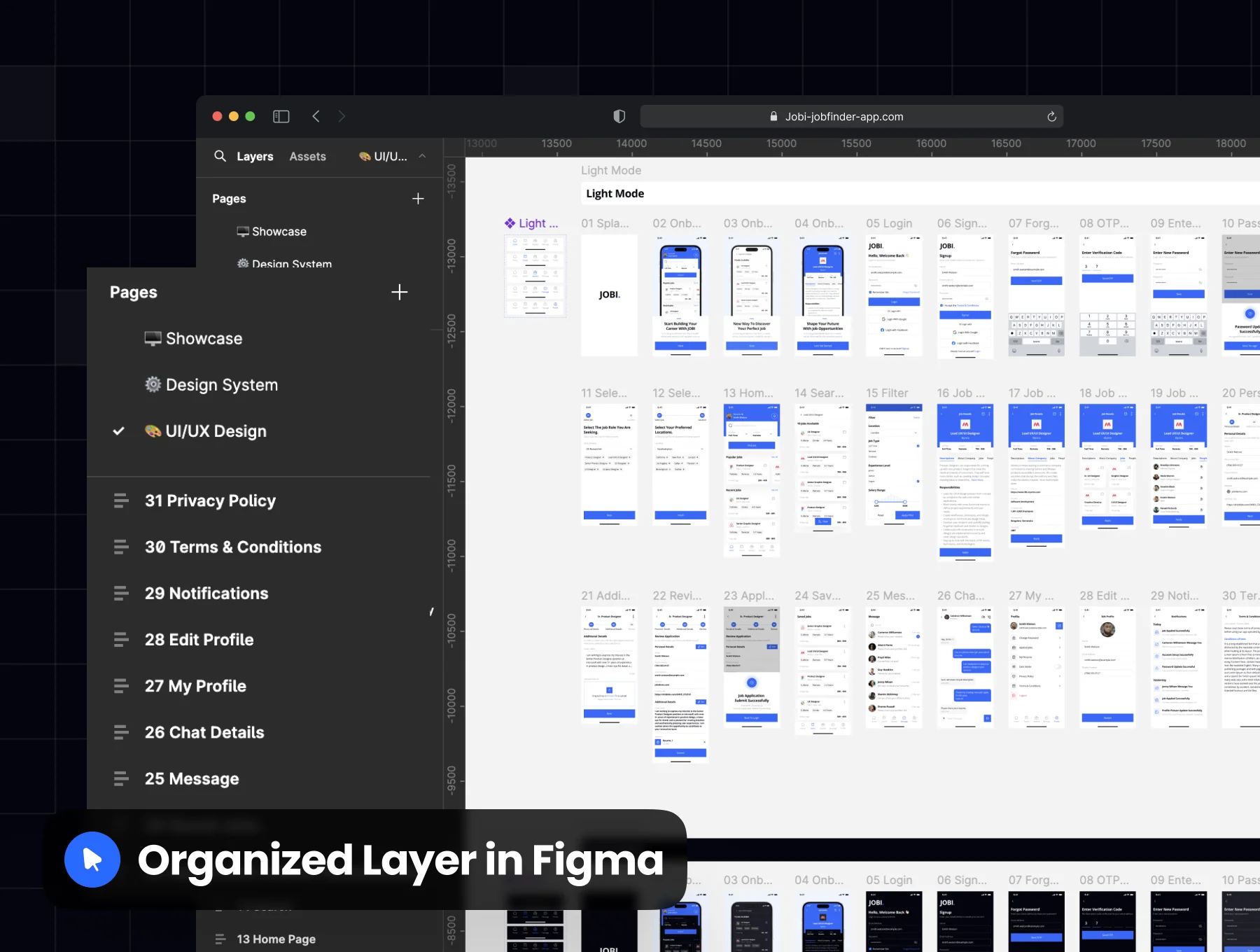The image size is (1260, 952).
Task: Click the palette icon beside UI/UX Design
Action: point(153,430)
